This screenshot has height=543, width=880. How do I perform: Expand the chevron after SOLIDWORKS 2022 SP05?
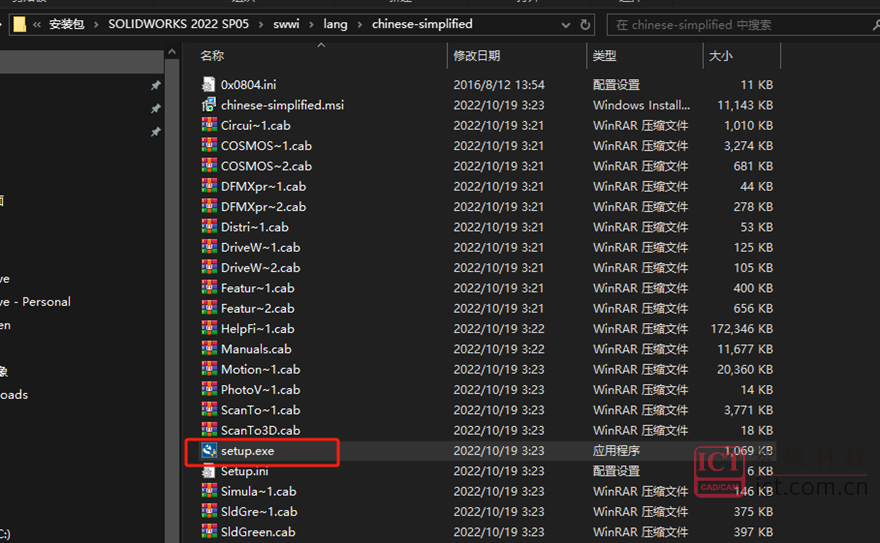[261, 25]
